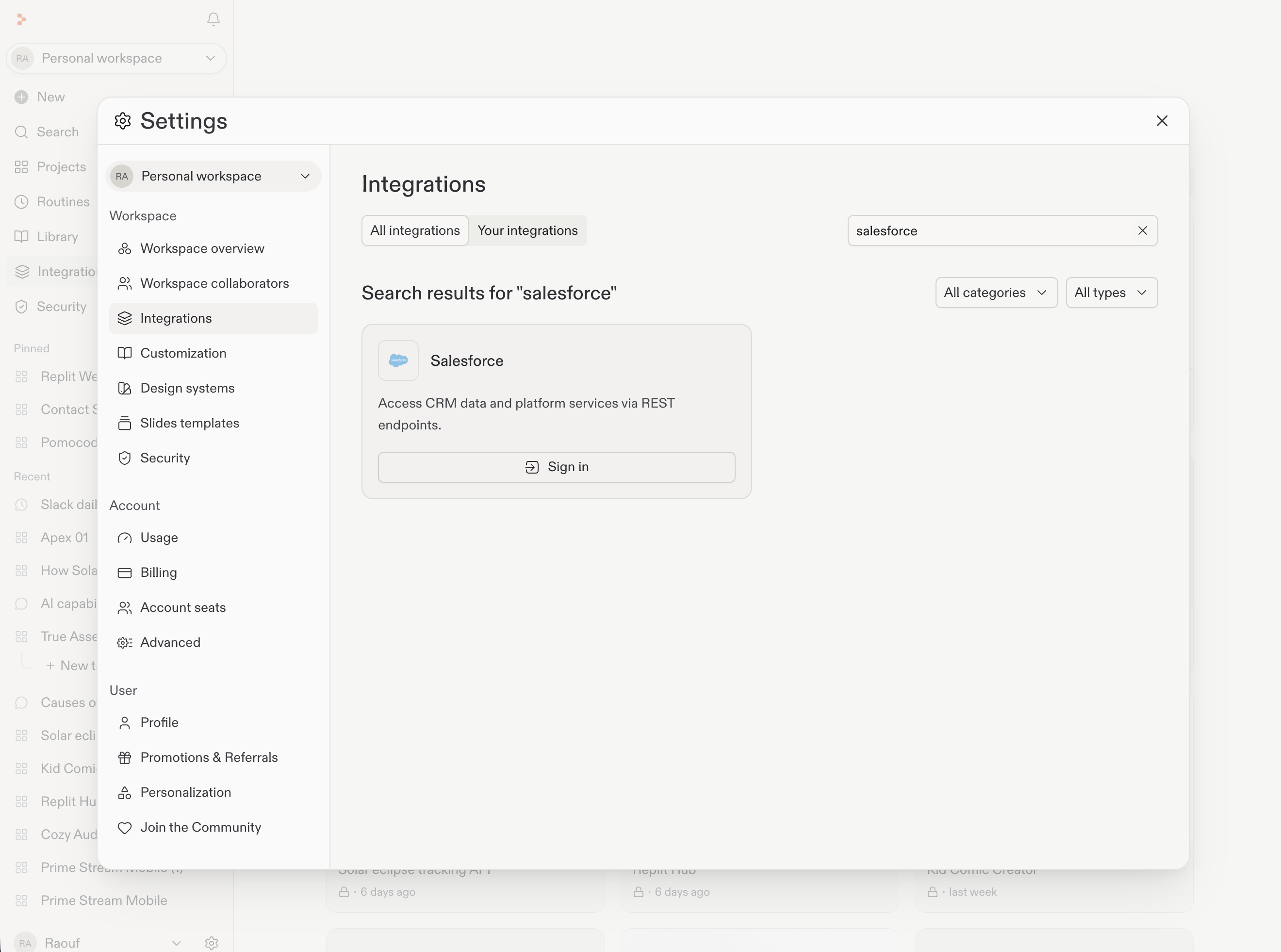The width and height of the screenshot is (1281, 952).
Task: Clear the salesforce search field with X
Action: [x=1142, y=230]
